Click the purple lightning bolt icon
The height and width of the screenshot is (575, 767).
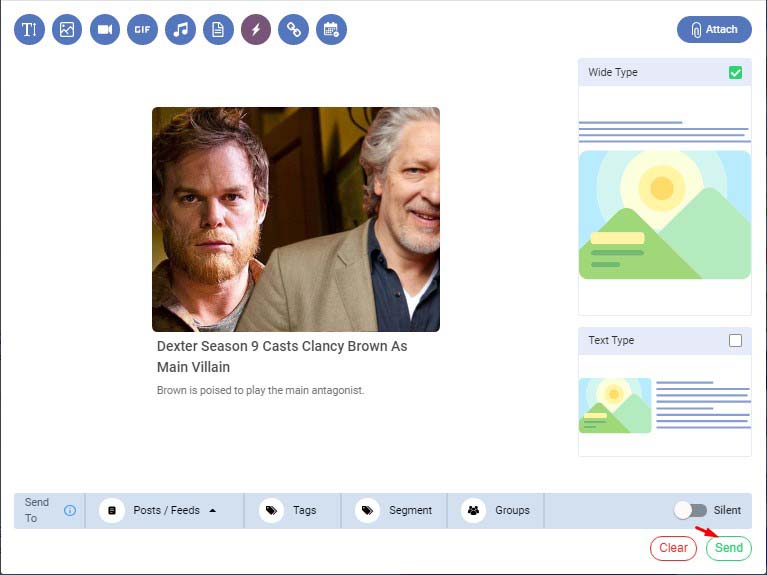click(x=256, y=30)
